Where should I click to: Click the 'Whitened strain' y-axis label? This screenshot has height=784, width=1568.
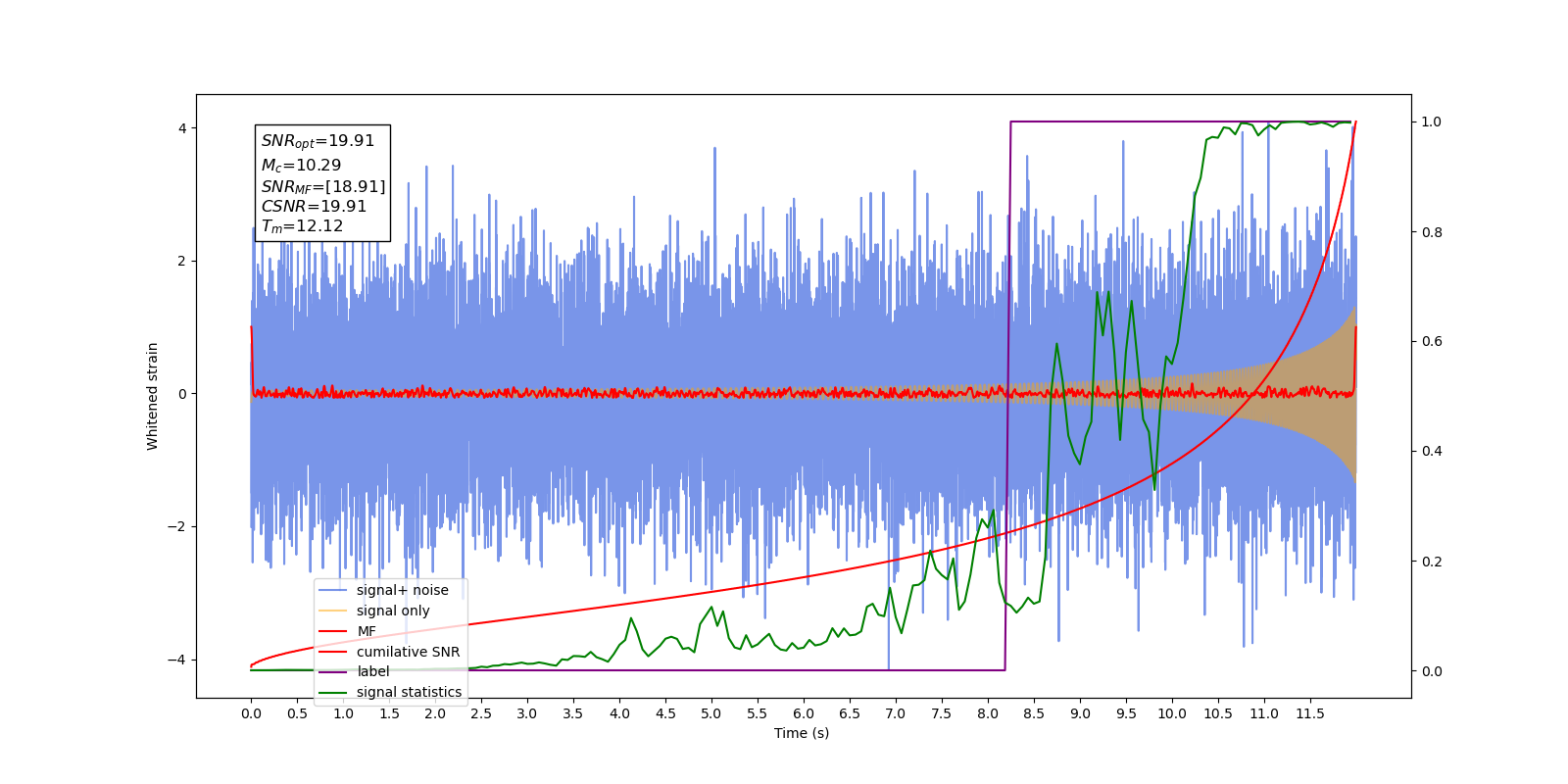(152, 396)
